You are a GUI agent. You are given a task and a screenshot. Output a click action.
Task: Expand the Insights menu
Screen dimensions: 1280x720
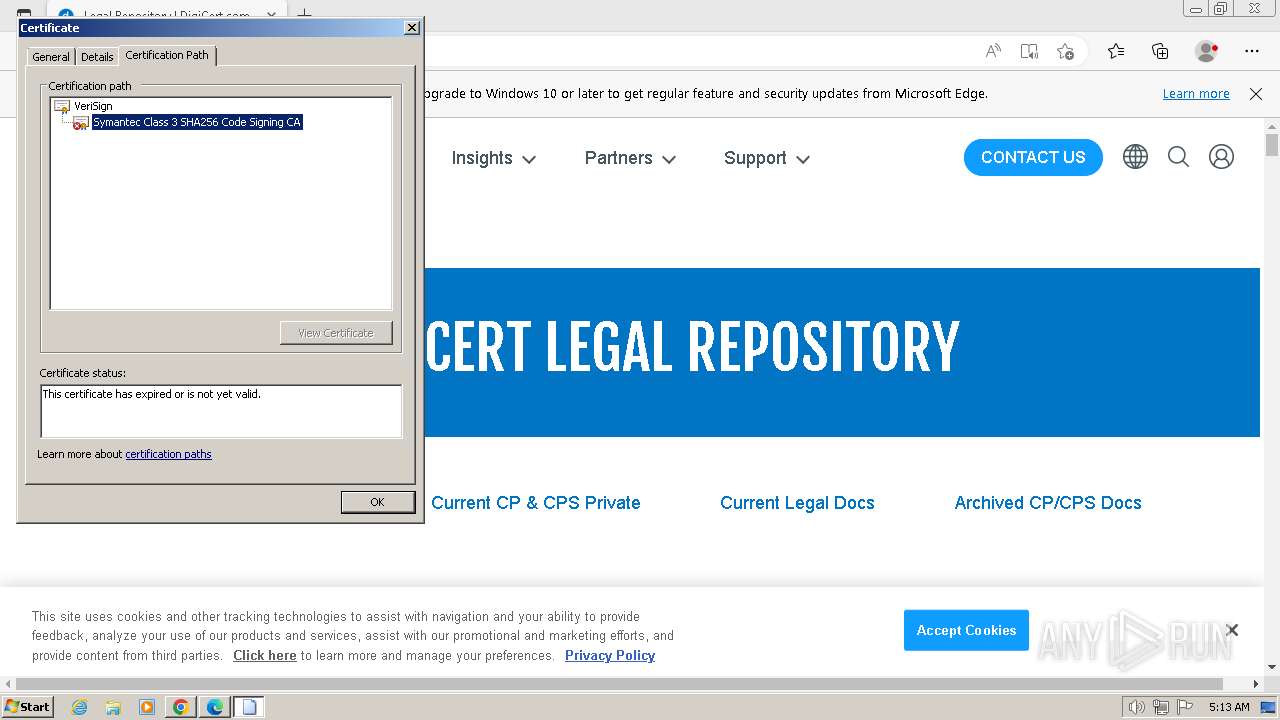tap(494, 158)
